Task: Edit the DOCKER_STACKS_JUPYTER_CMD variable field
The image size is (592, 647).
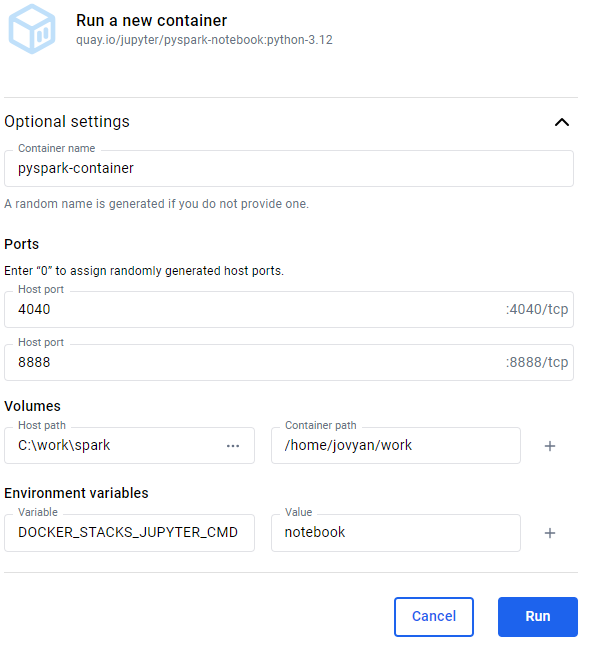Action: pos(129,533)
